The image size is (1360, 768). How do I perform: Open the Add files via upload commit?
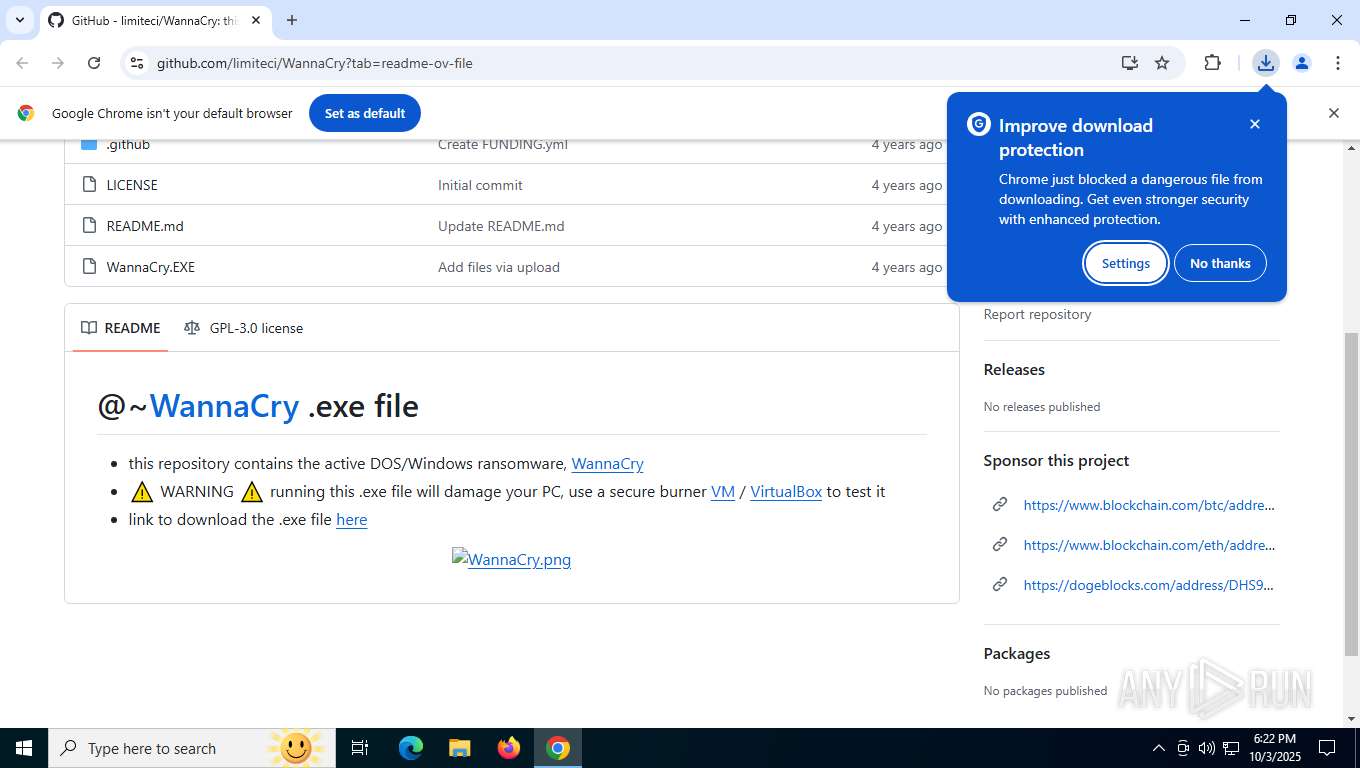click(x=499, y=267)
